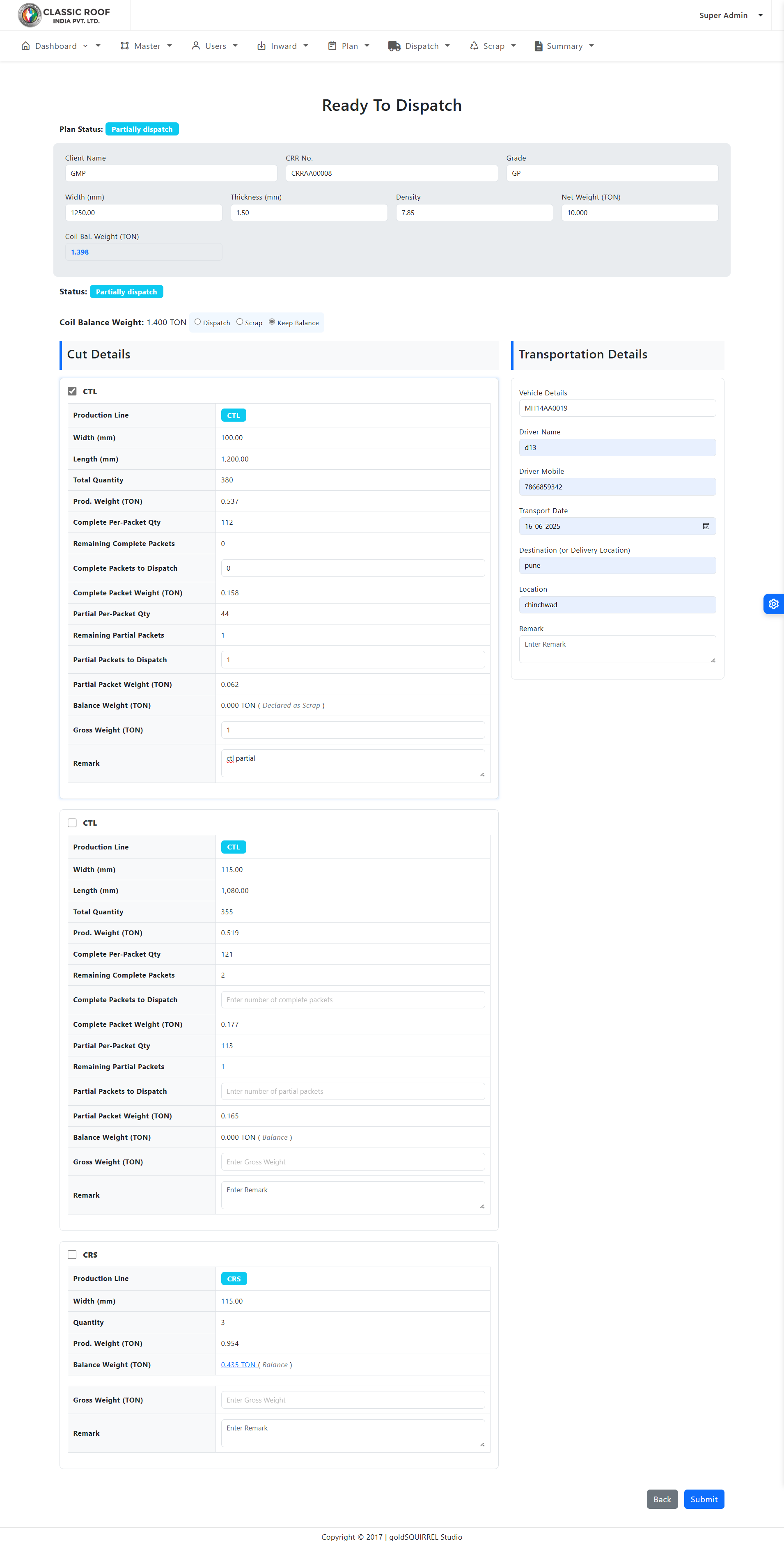This screenshot has height=1561, width=784.
Task: Open the floating settings gear button
Action: [773, 604]
